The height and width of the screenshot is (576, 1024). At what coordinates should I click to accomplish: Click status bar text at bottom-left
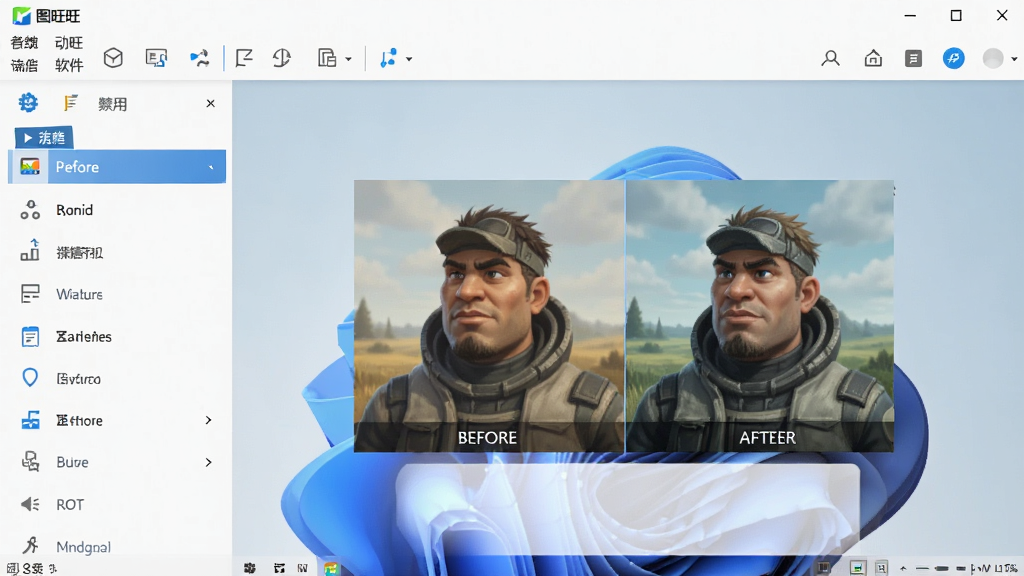pos(31,569)
